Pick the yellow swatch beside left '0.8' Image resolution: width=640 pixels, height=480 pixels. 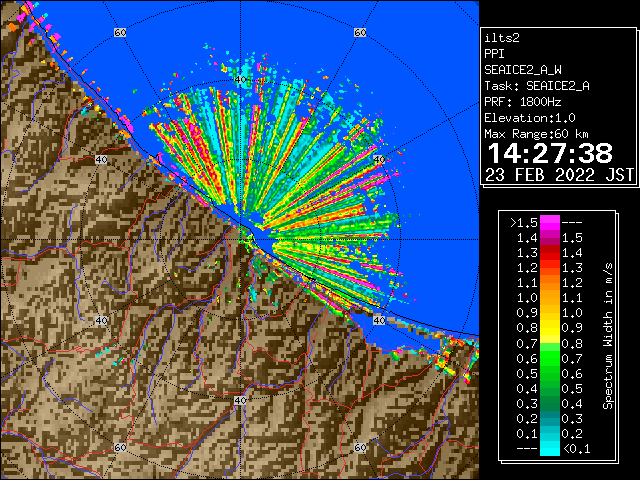(x=550, y=328)
